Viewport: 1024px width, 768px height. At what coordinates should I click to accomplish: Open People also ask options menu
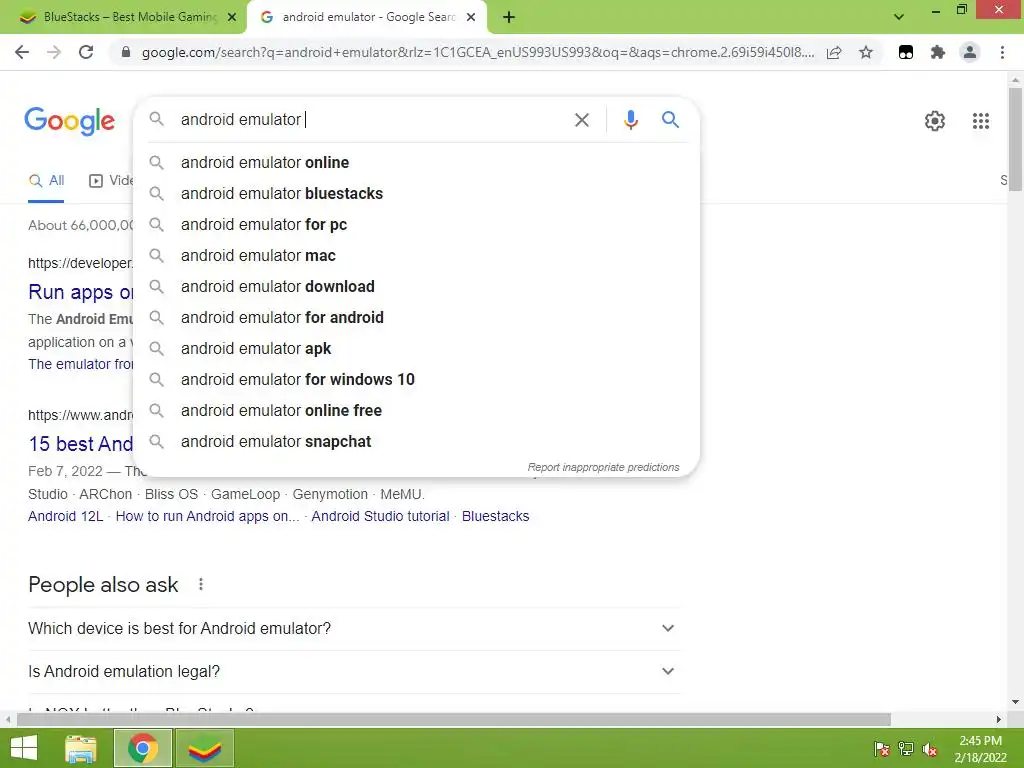(201, 584)
